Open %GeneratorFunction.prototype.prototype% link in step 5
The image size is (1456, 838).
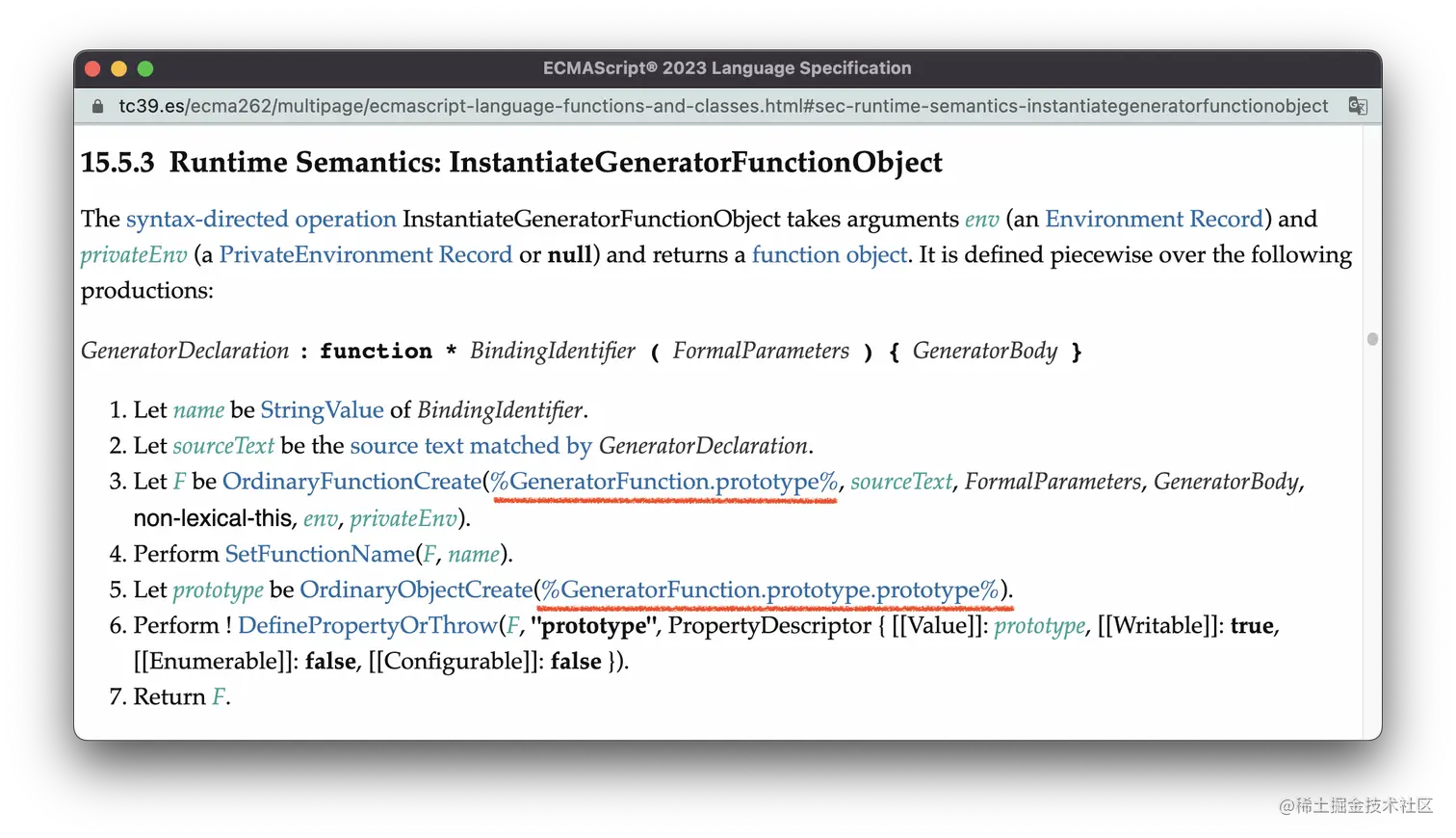coord(770,589)
